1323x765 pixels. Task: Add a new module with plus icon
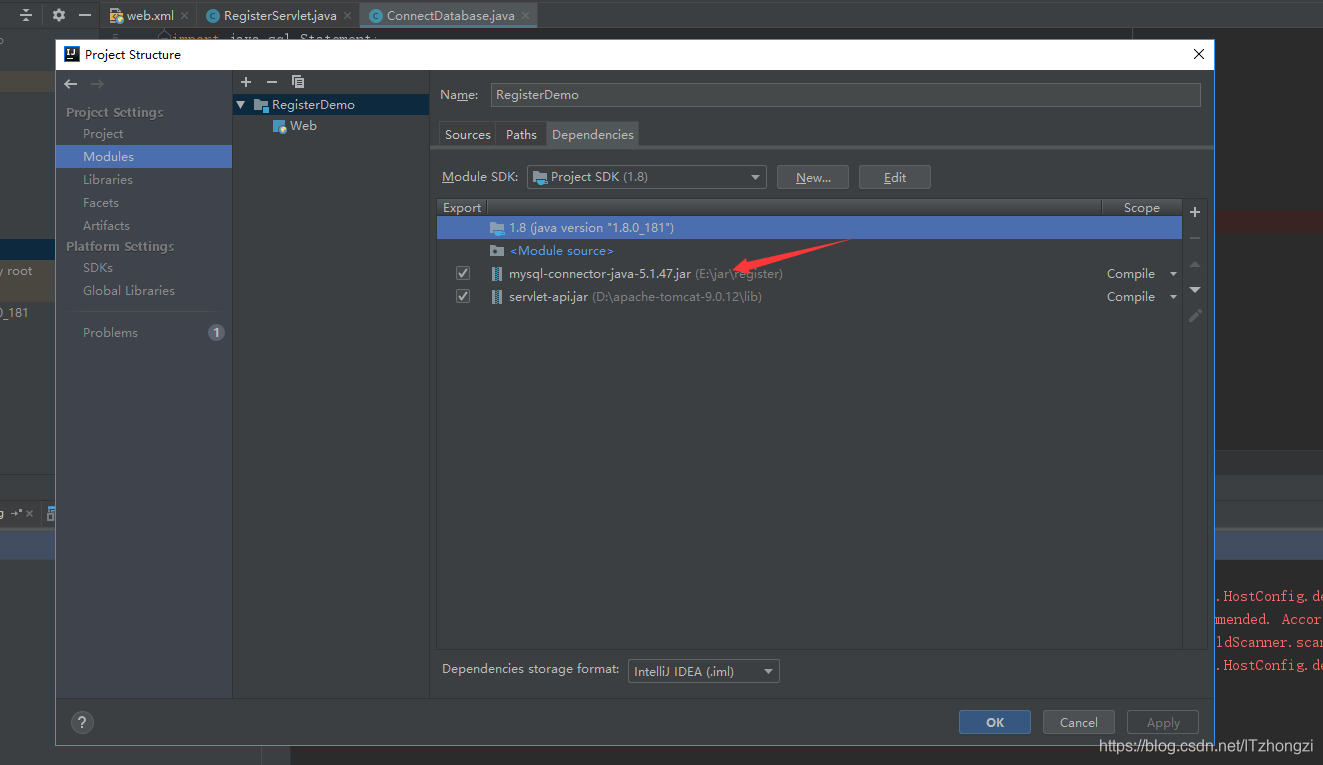point(246,82)
